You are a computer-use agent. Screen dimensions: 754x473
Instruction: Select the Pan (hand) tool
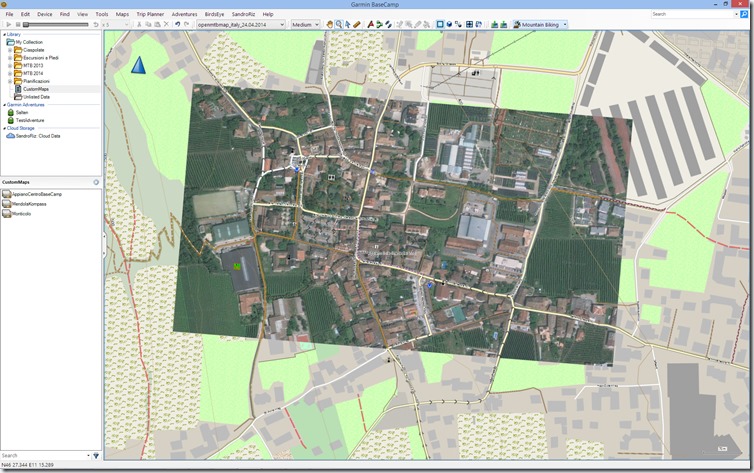[330, 25]
